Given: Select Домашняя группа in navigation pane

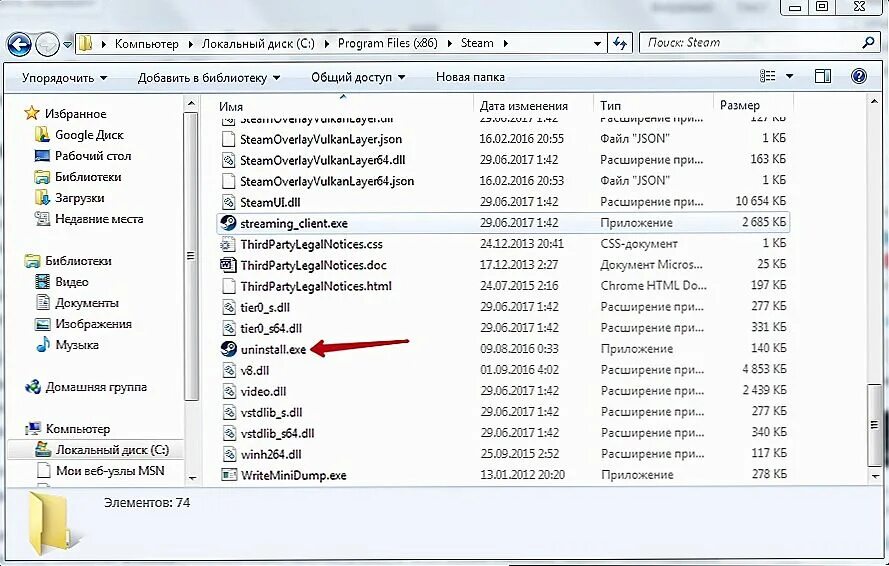Looking at the screenshot, I should pyautogui.click(x=96, y=387).
